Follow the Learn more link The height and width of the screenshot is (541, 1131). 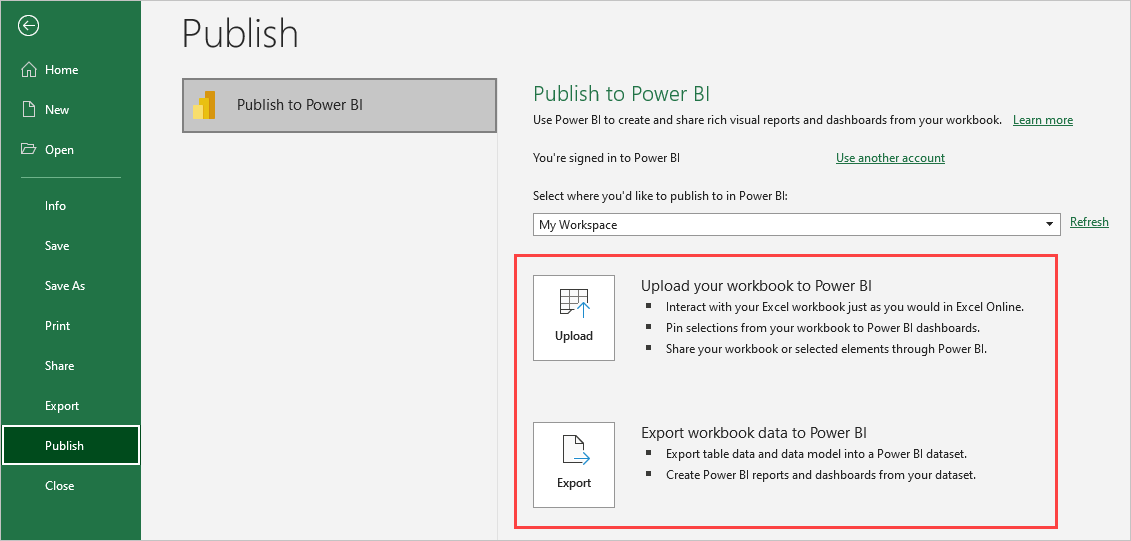tap(1043, 120)
